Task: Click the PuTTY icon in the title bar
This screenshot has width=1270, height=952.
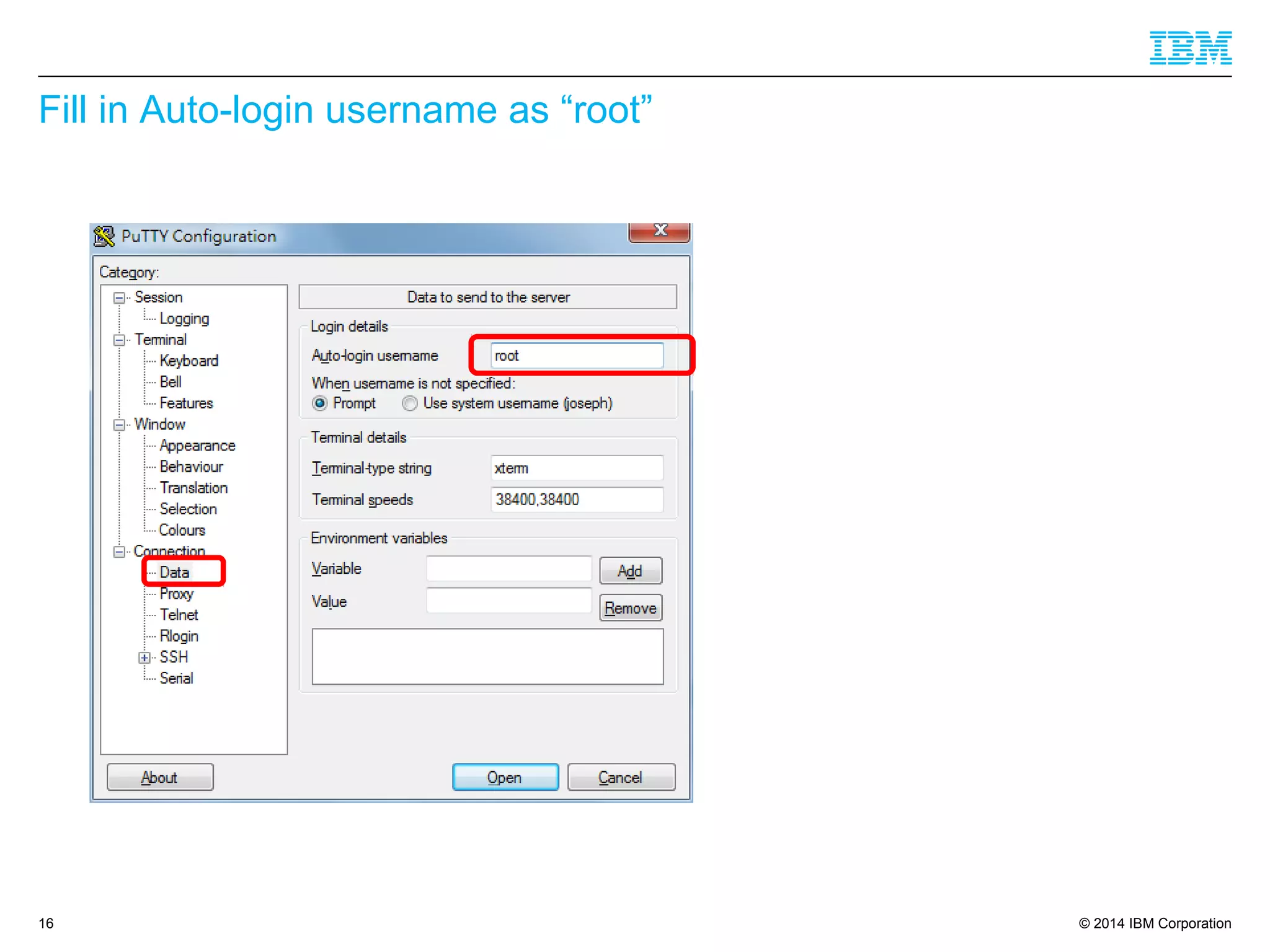Action: pos(104,236)
